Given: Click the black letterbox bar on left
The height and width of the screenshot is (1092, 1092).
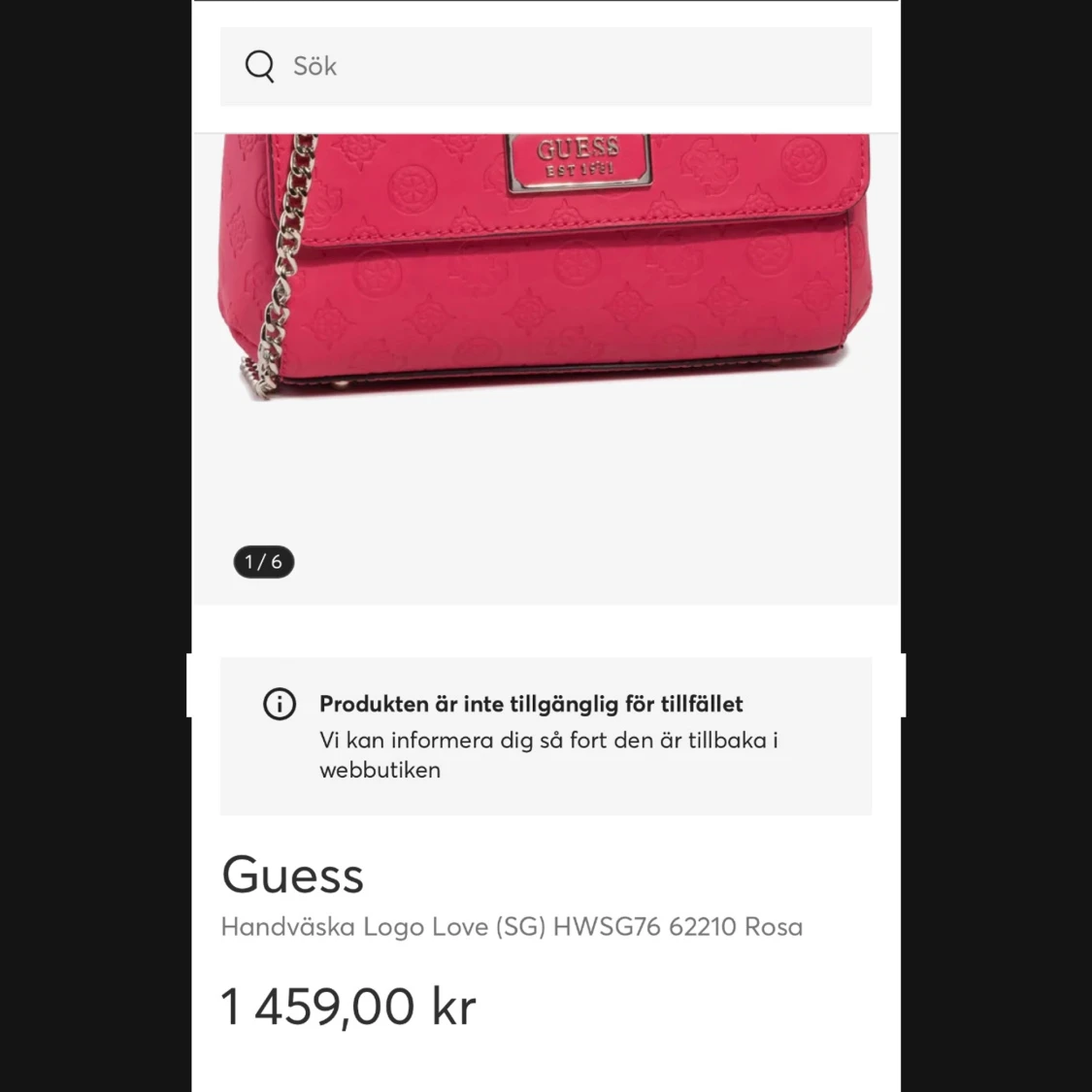Looking at the screenshot, I should [x=95, y=546].
